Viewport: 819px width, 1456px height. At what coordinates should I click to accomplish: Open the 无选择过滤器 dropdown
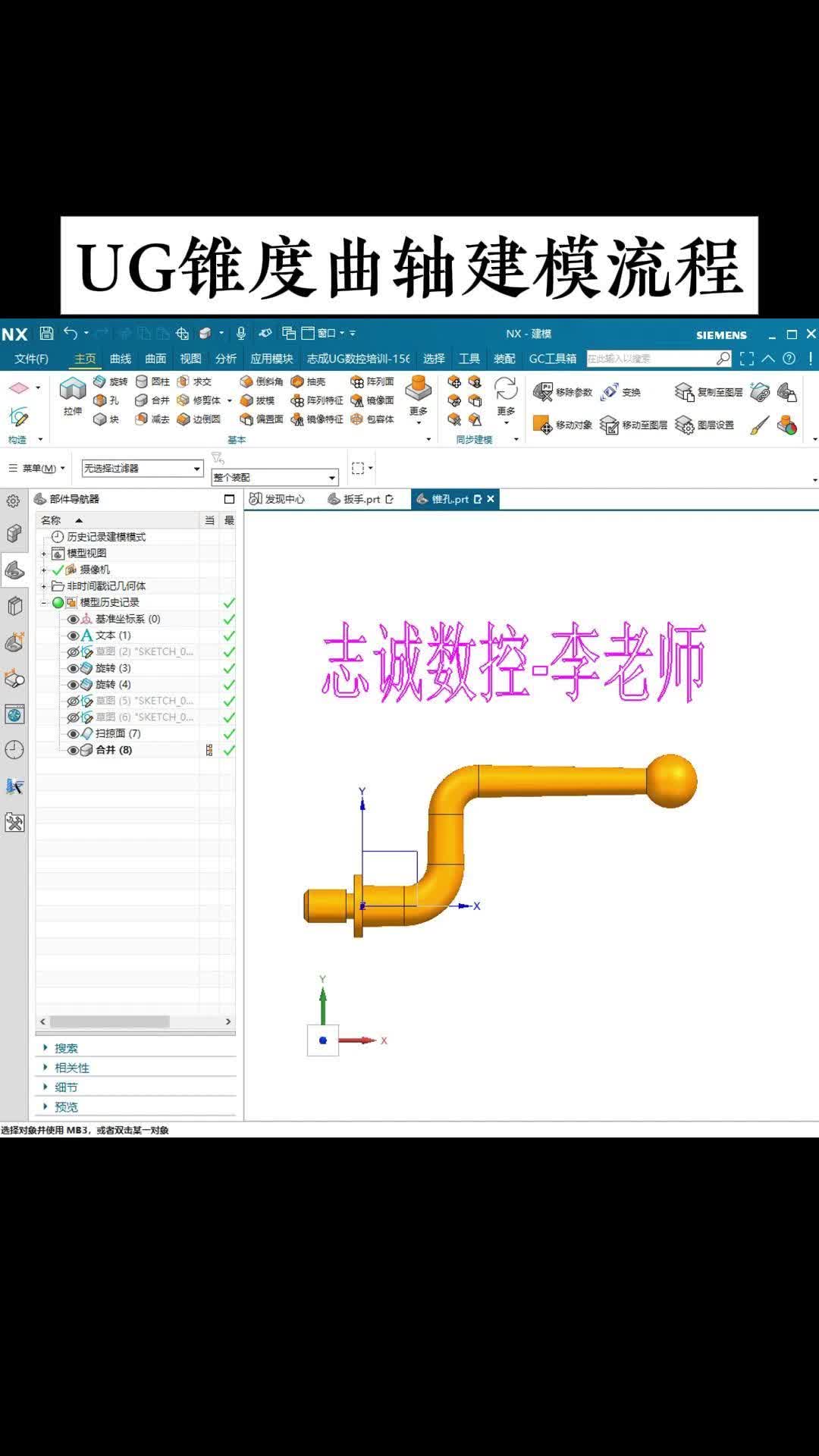click(x=143, y=469)
